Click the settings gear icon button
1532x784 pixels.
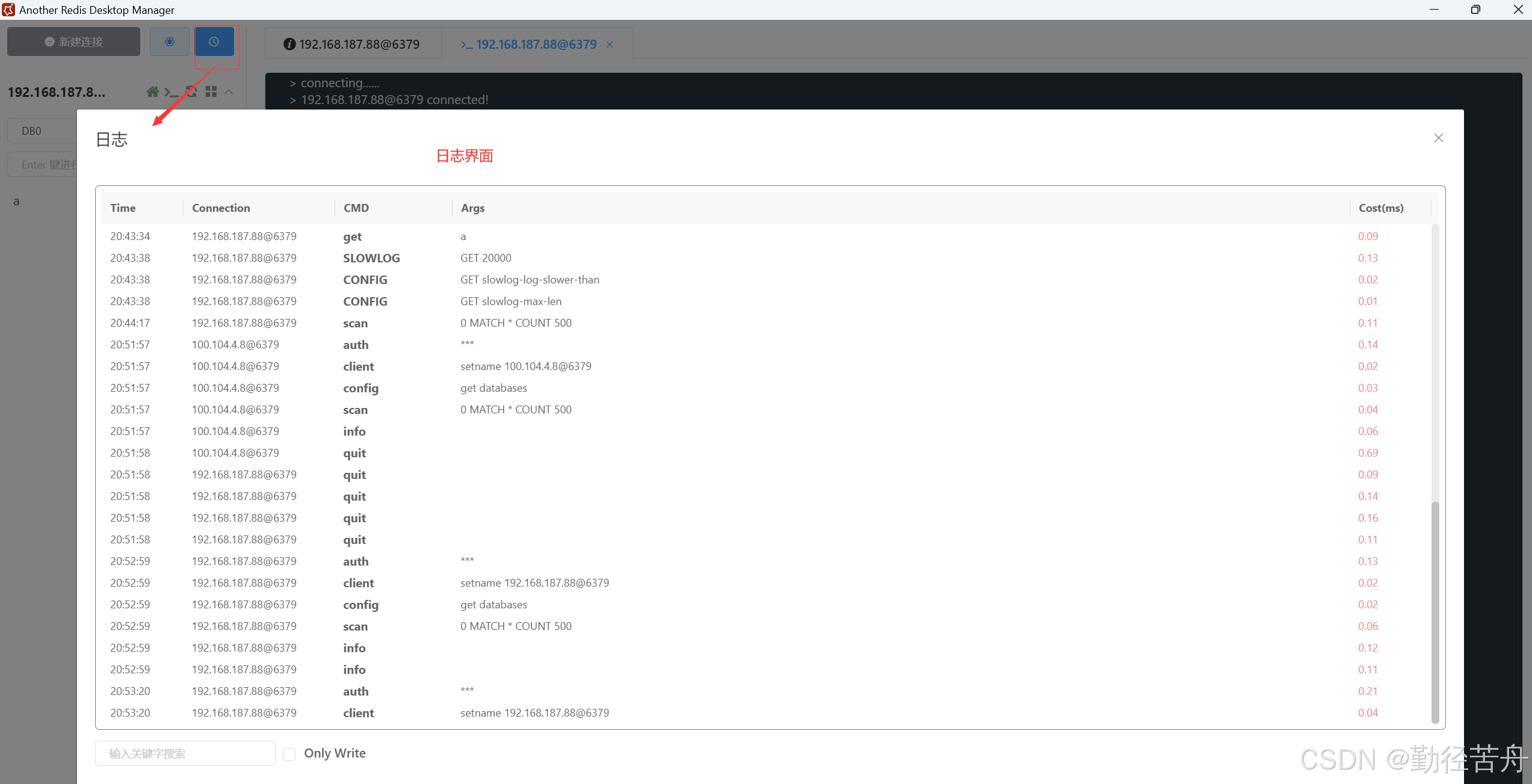pyautogui.click(x=169, y=42)
